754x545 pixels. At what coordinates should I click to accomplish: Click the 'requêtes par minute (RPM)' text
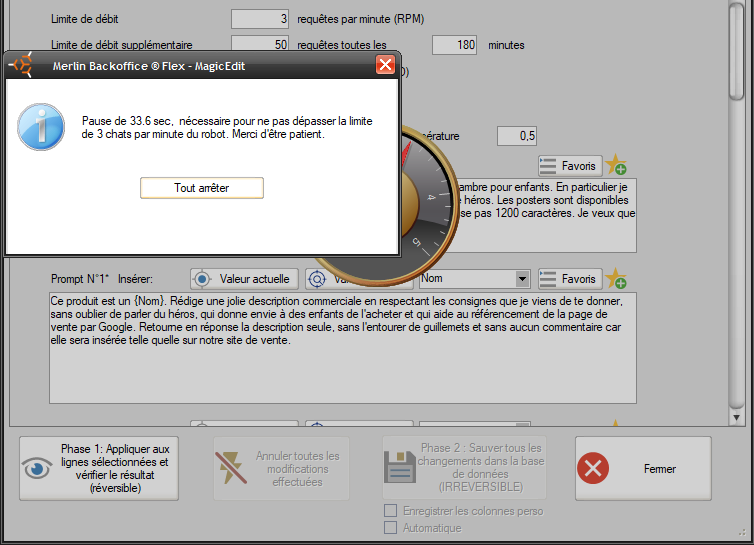[361, 19]
